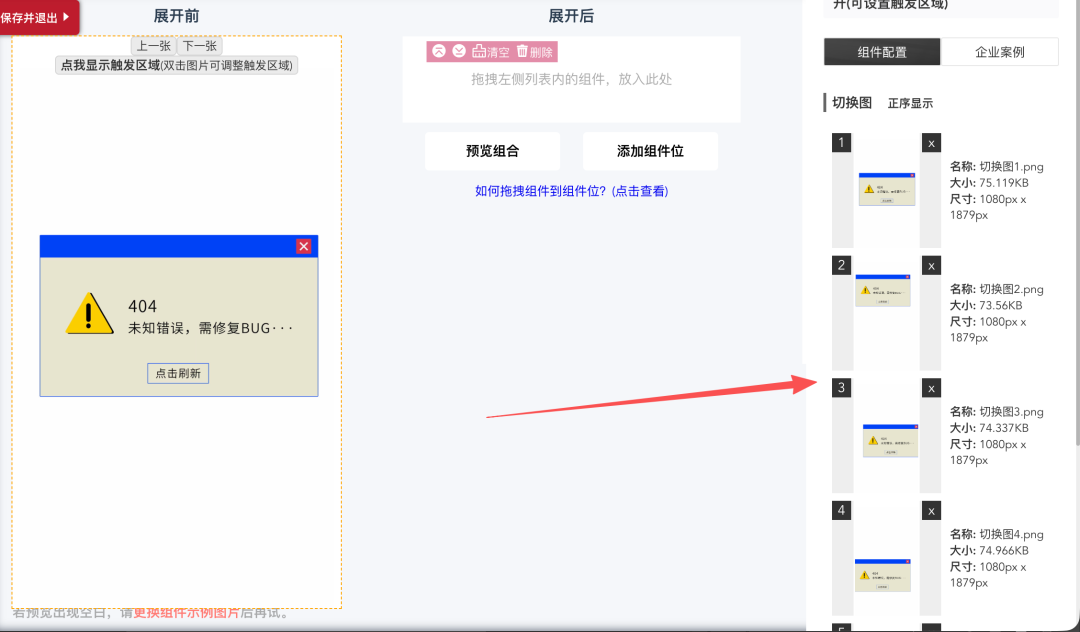Click size value 73.56KB
This screenshot has width=1080, height=632.
pyautogui.click(x=1001, y=305)
